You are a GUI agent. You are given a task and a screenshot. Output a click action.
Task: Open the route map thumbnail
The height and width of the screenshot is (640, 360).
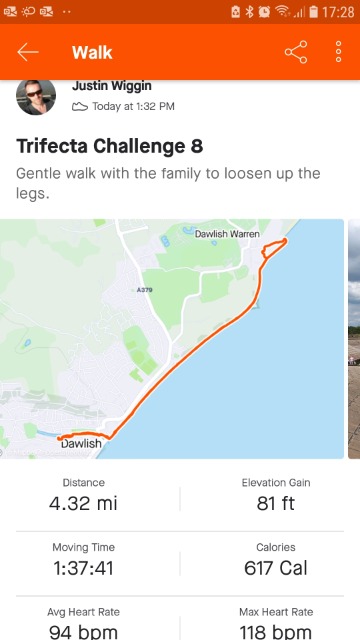tap(172, 339)
